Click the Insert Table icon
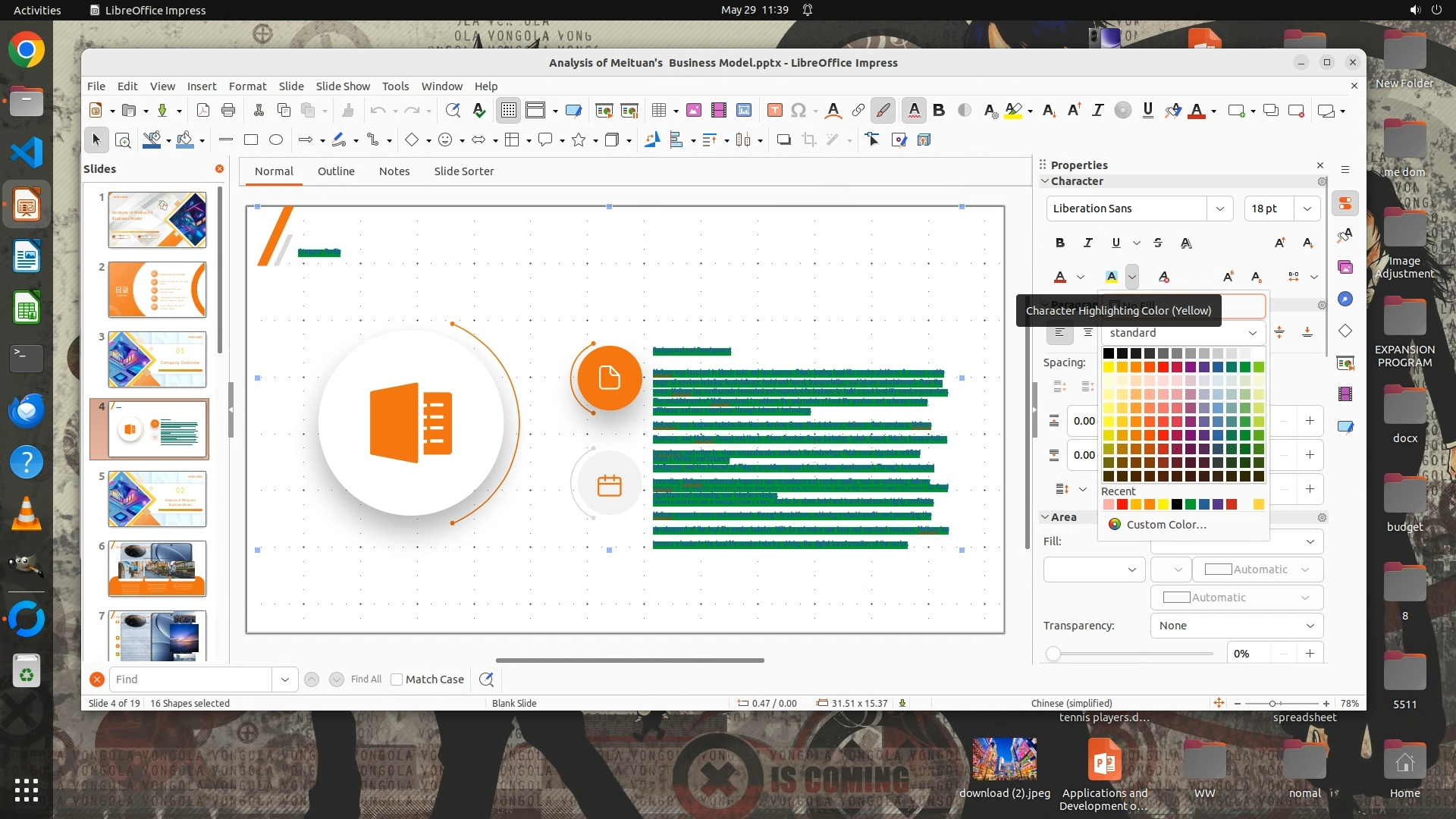This screenshot has width=1456, height=819. pyautogui.click(x=658, y=111)
